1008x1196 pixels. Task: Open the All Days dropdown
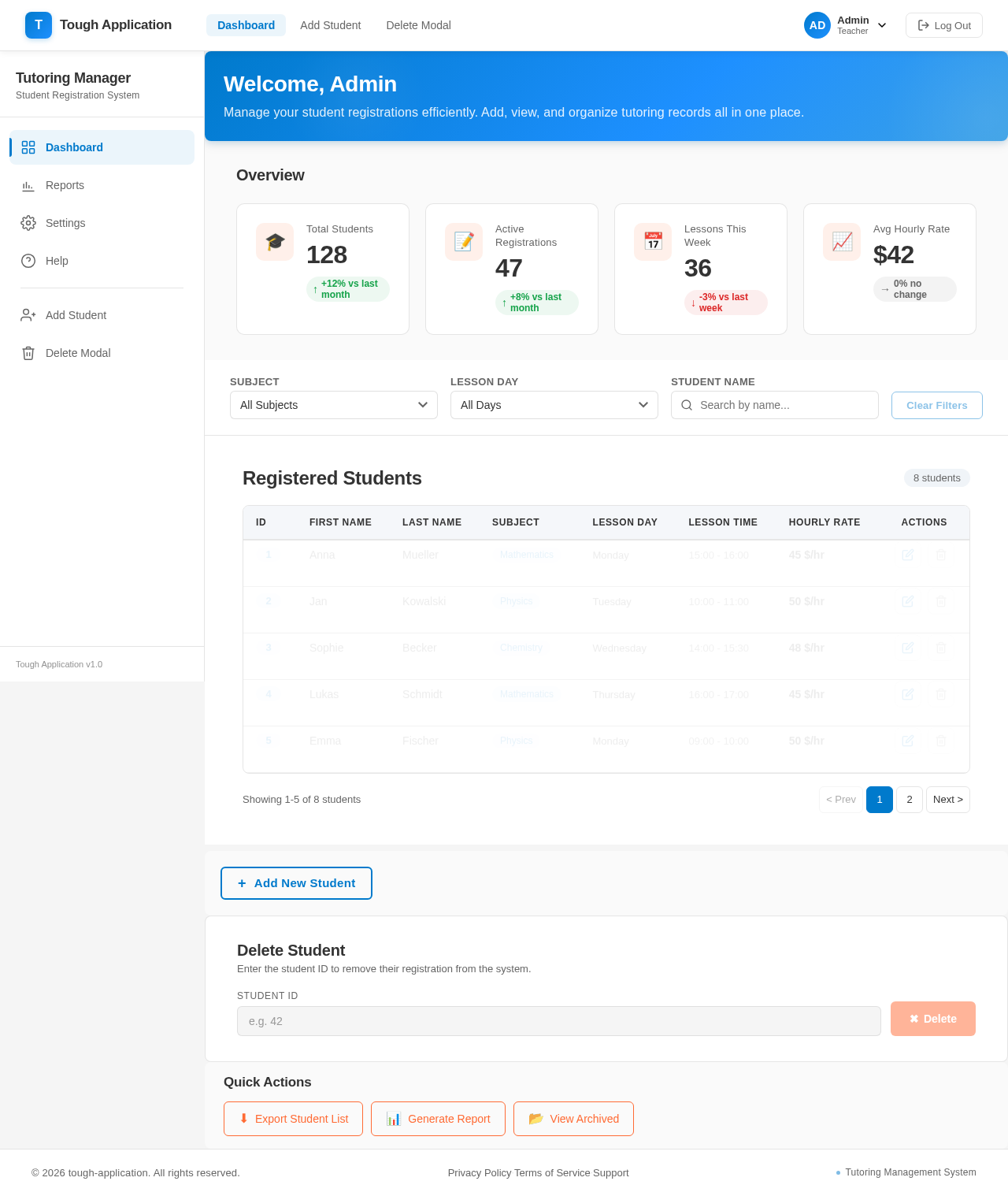554,405
